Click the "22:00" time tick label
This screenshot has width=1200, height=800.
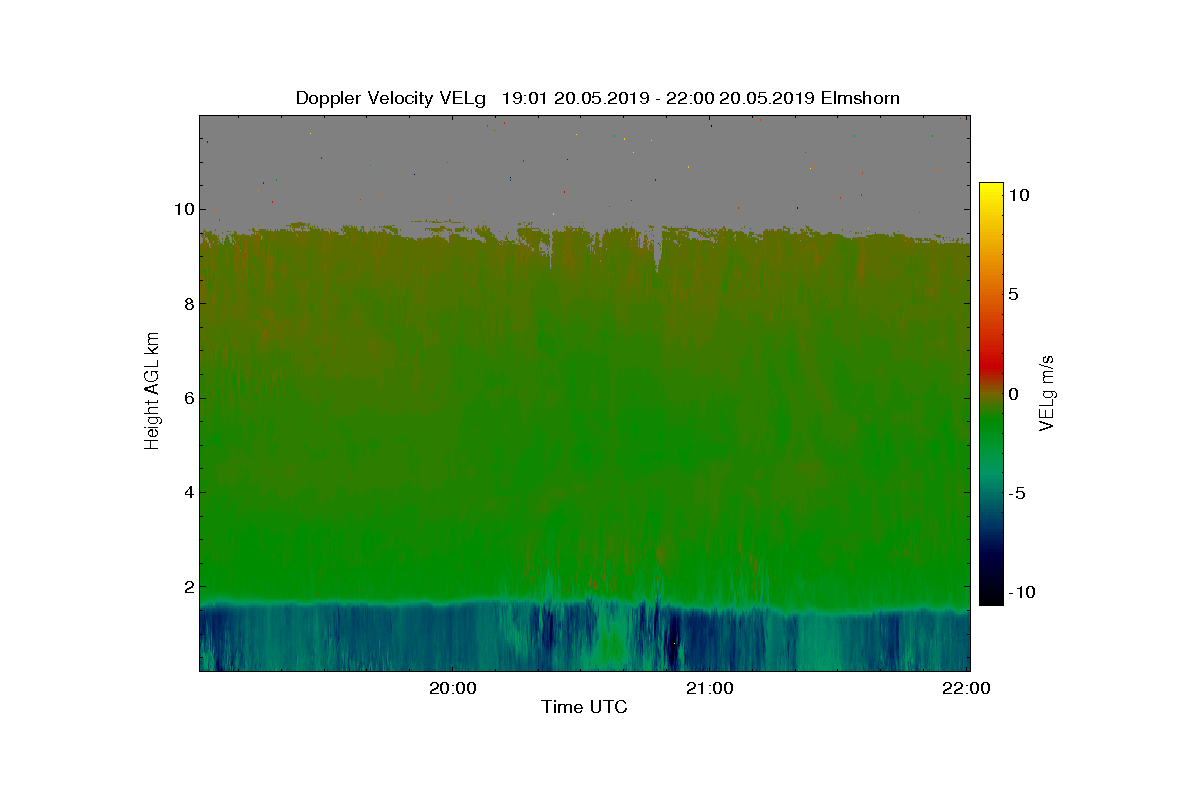coord(967,688)
